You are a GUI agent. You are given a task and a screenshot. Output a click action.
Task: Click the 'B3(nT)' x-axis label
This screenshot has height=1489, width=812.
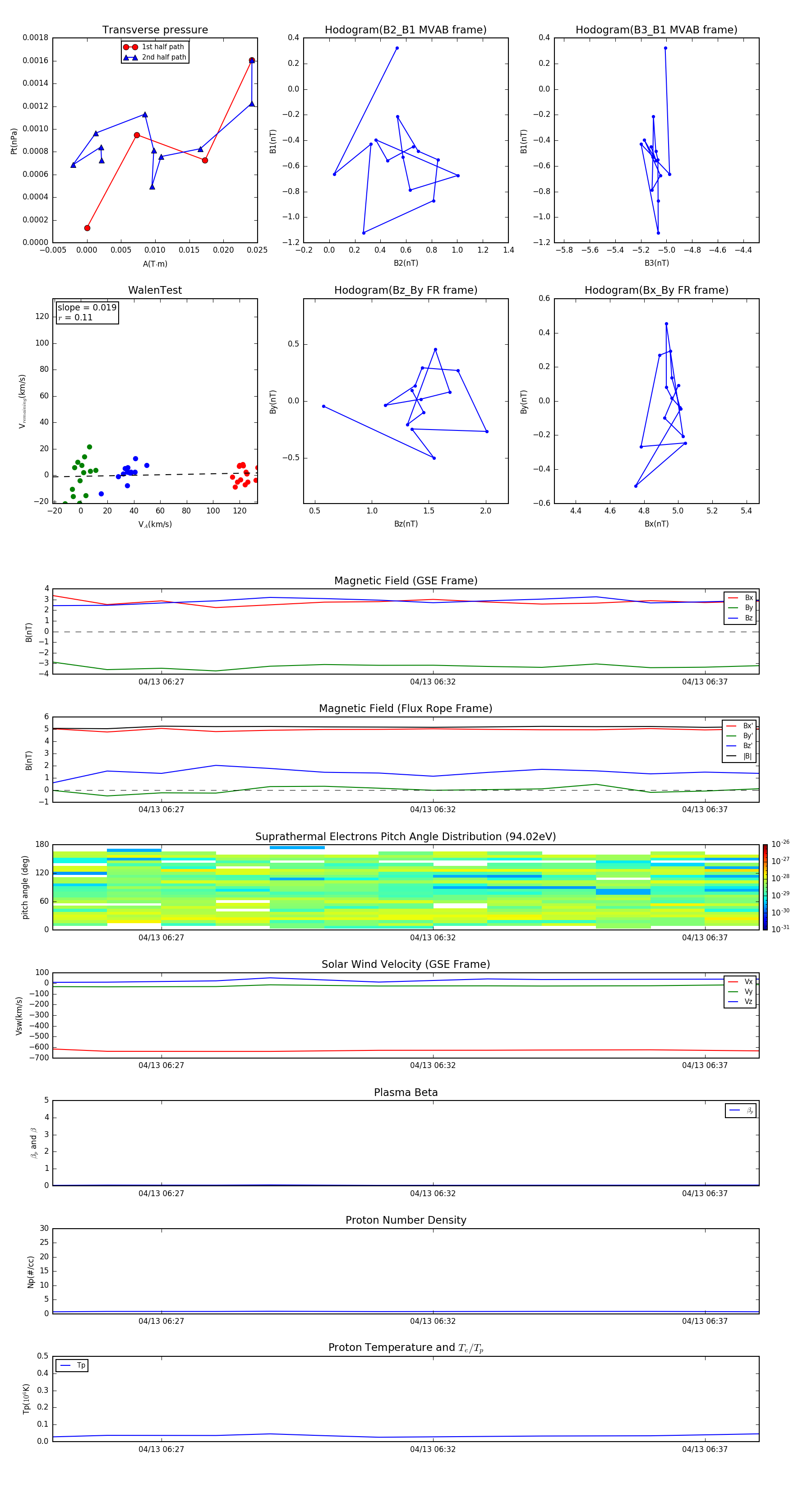pos(656,263)
